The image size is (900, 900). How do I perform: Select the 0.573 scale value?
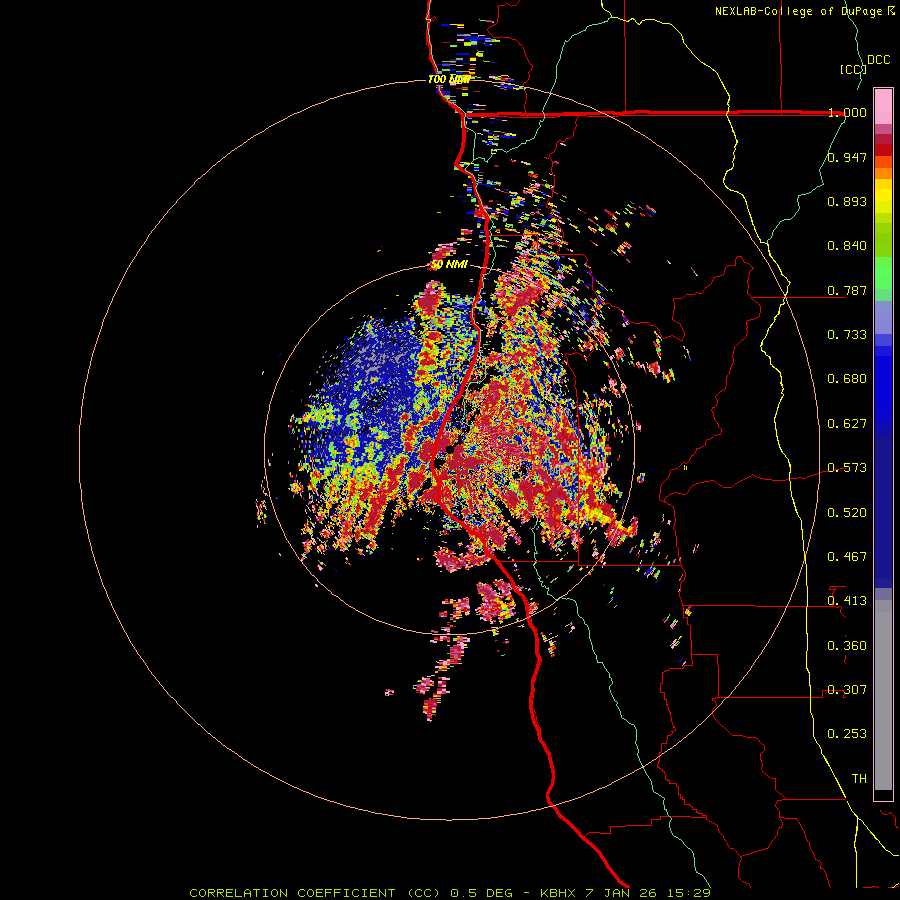pyautogui.click(x=847, y=468)
